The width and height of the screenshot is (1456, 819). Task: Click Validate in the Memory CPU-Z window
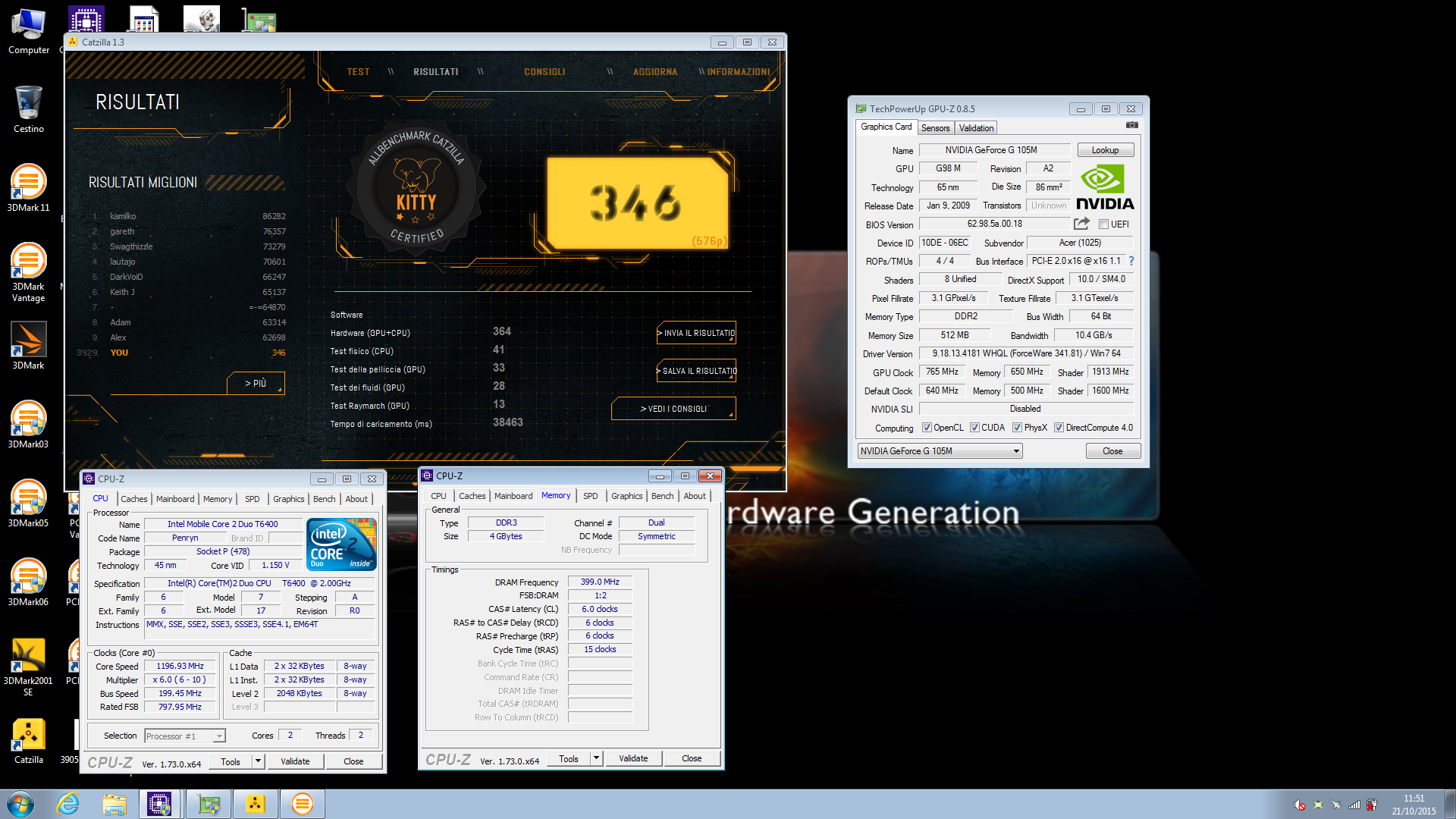[633, 758]
